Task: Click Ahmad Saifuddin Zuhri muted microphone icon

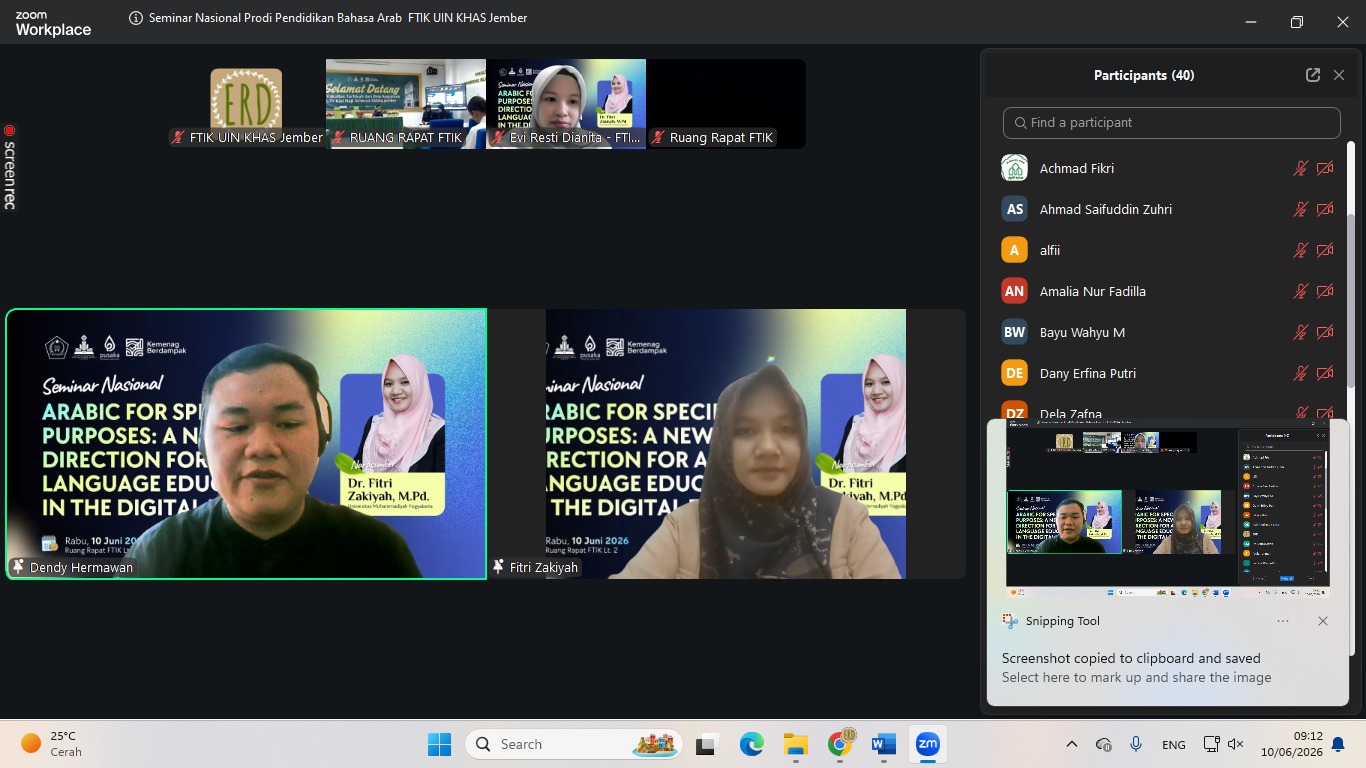Action: 1301,209
